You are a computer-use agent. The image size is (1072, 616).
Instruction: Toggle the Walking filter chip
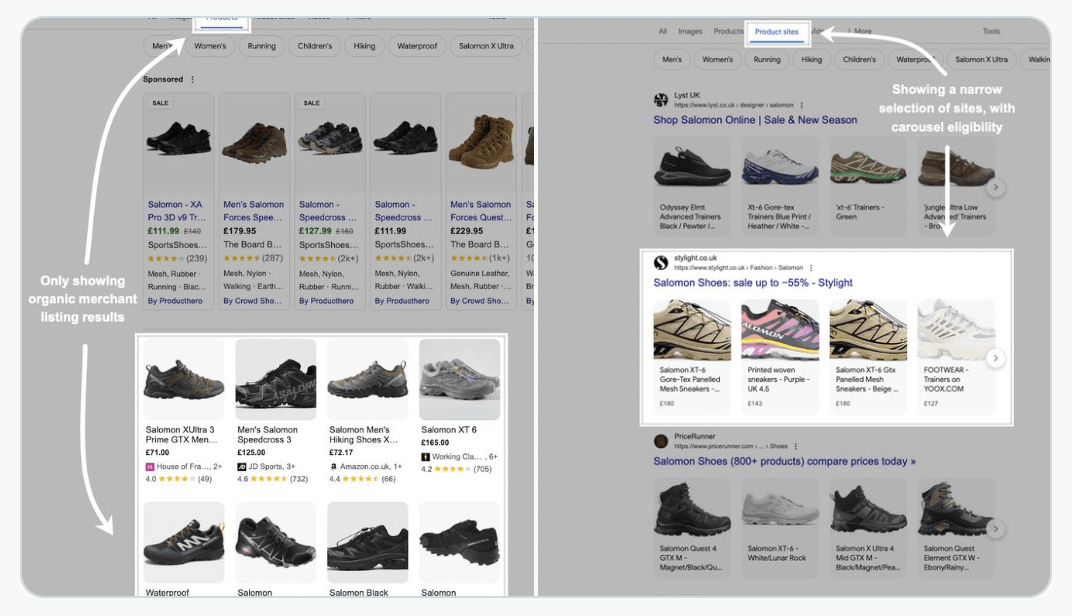pyautogui.click(x=1040, y=59)
